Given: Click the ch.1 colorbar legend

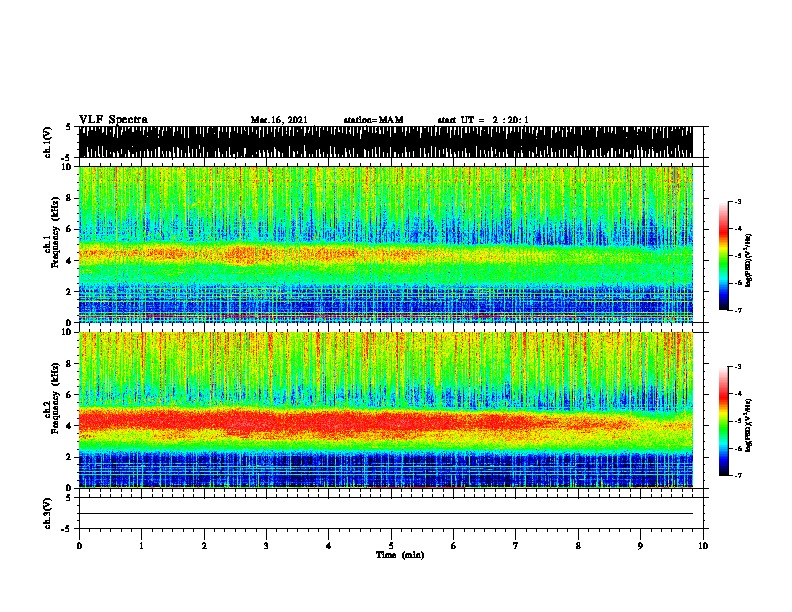Looking at the screenshot, I should (x=724, y=256).
